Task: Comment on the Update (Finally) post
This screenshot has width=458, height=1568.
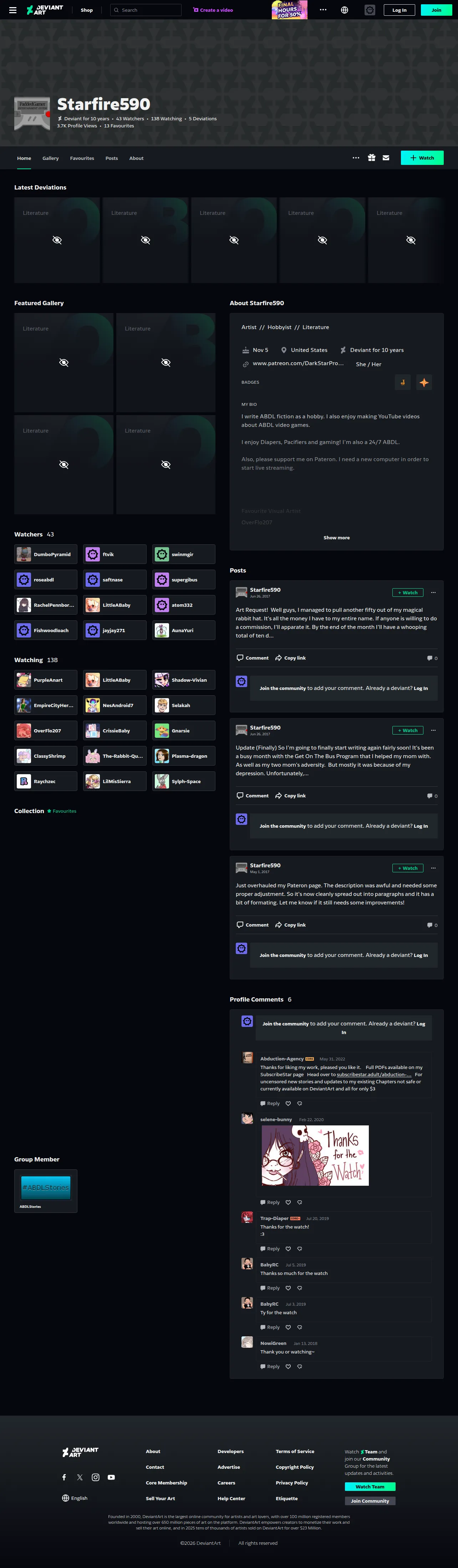Action: point(253,796)
